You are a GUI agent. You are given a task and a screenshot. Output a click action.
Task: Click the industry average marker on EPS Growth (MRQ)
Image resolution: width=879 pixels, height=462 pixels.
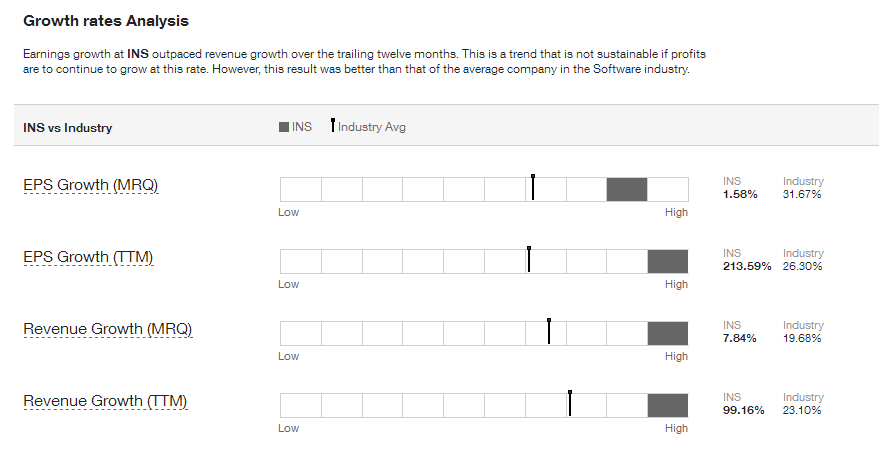[533, 187]
